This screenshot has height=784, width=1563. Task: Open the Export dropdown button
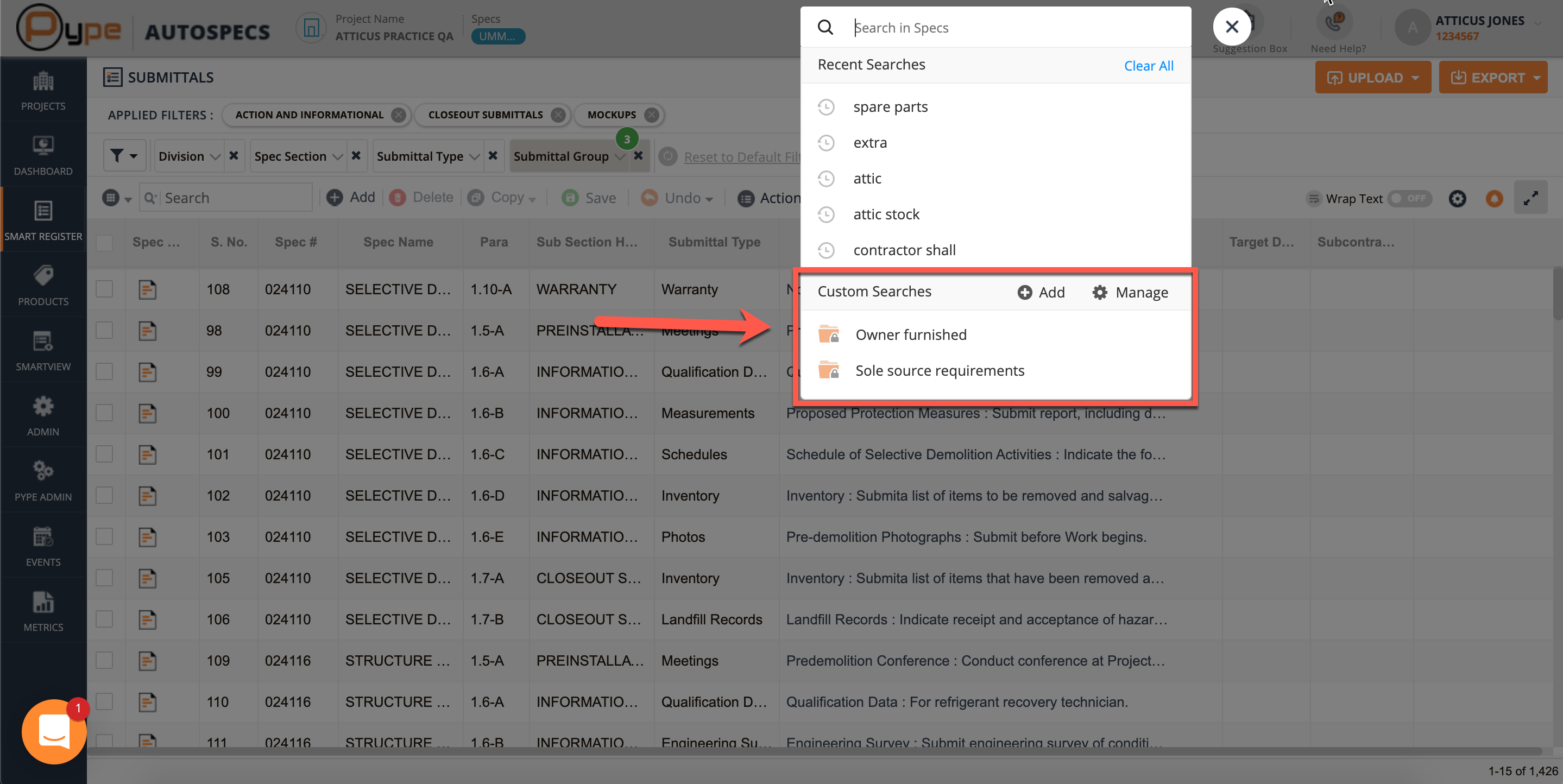click(x=1493, y=78)
